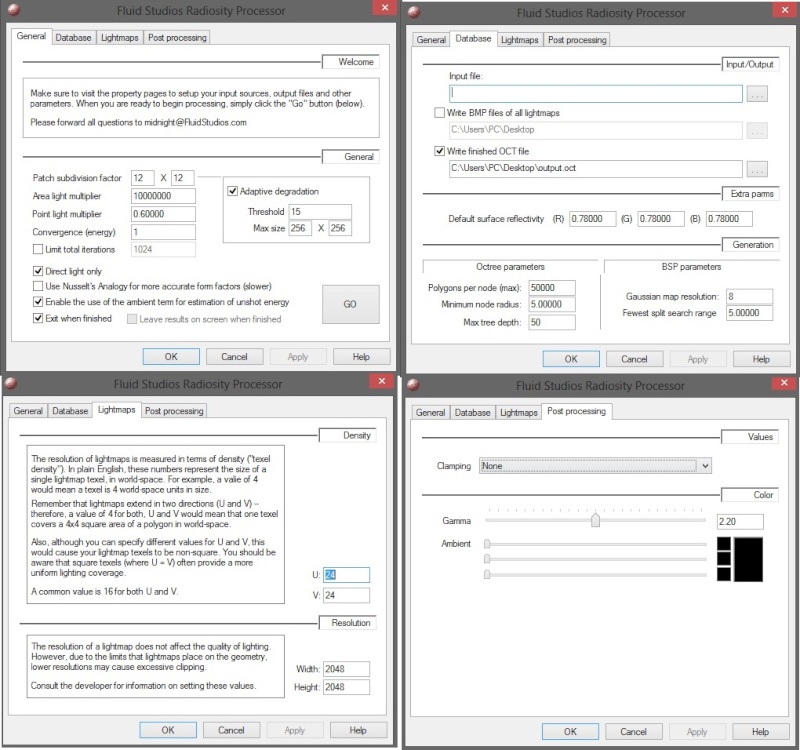Toggle the Adaptive degradation checkbox
Viewport: 800px width, 750px height.
coord(233,191)
